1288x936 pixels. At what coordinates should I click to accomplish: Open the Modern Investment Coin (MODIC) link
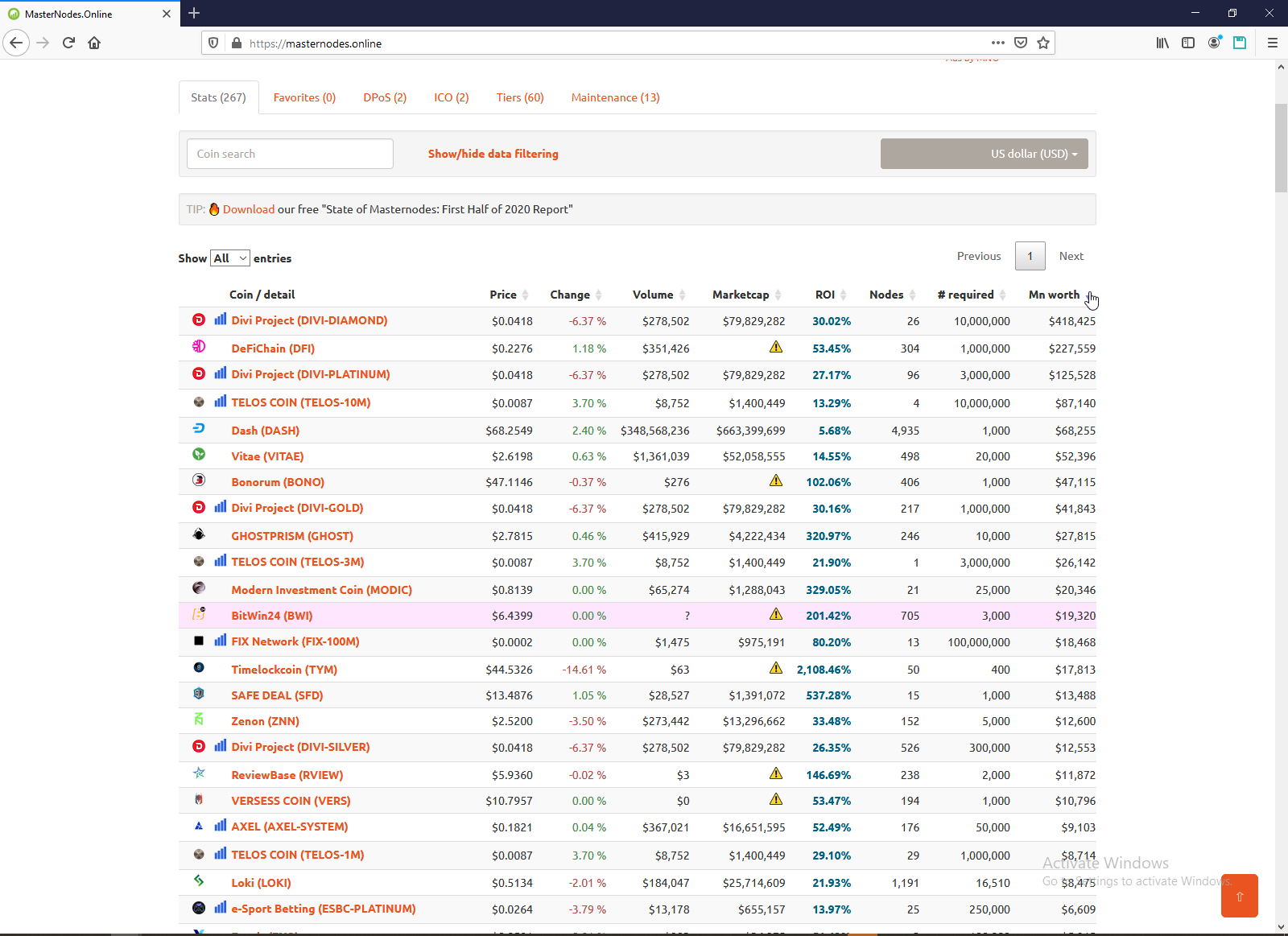[x=321, y=590]
